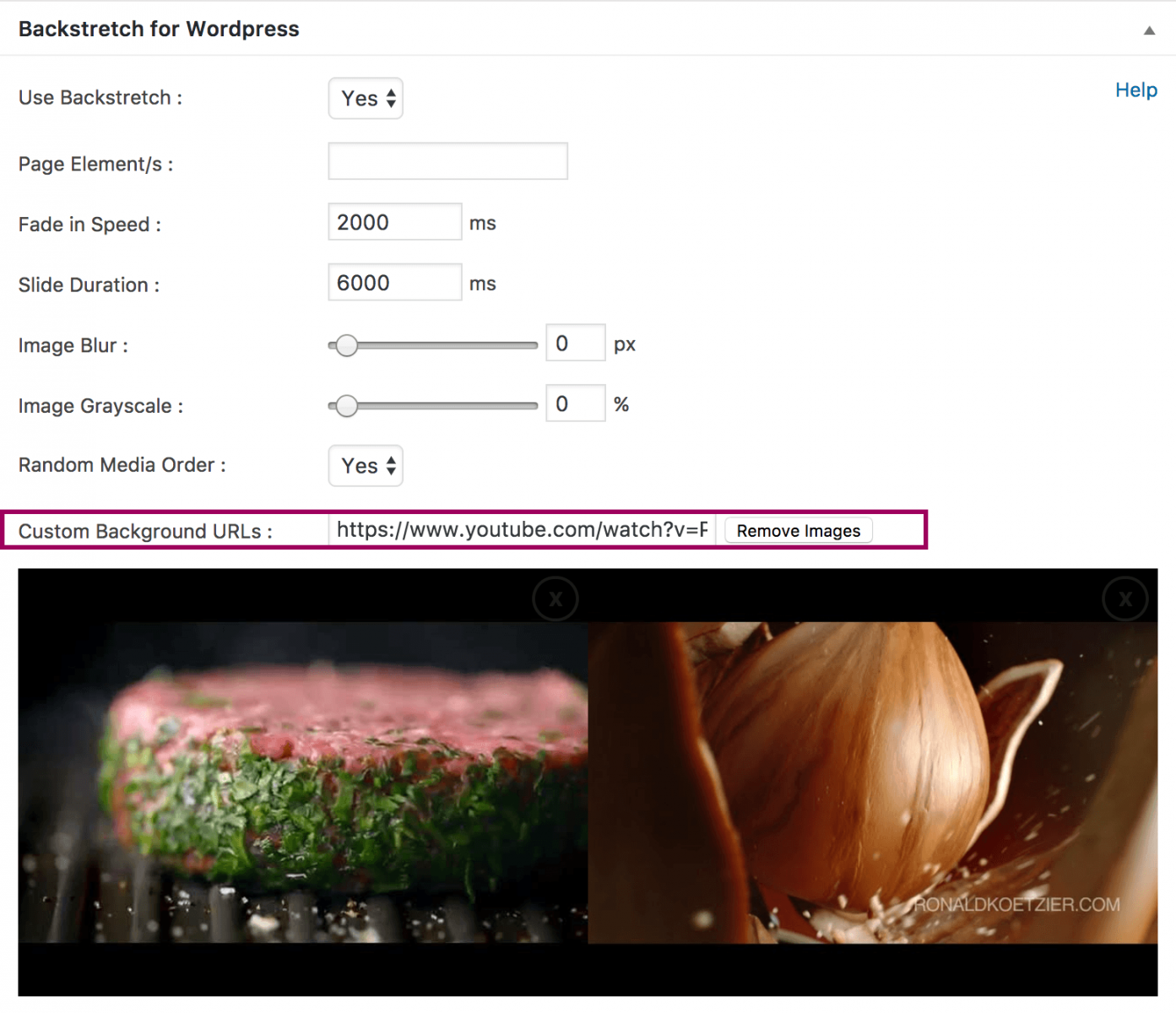Viewport: 1176px width, 1013px height.
Task: Click the Image Blur slider handle
Action: click(x=346, y=345)
